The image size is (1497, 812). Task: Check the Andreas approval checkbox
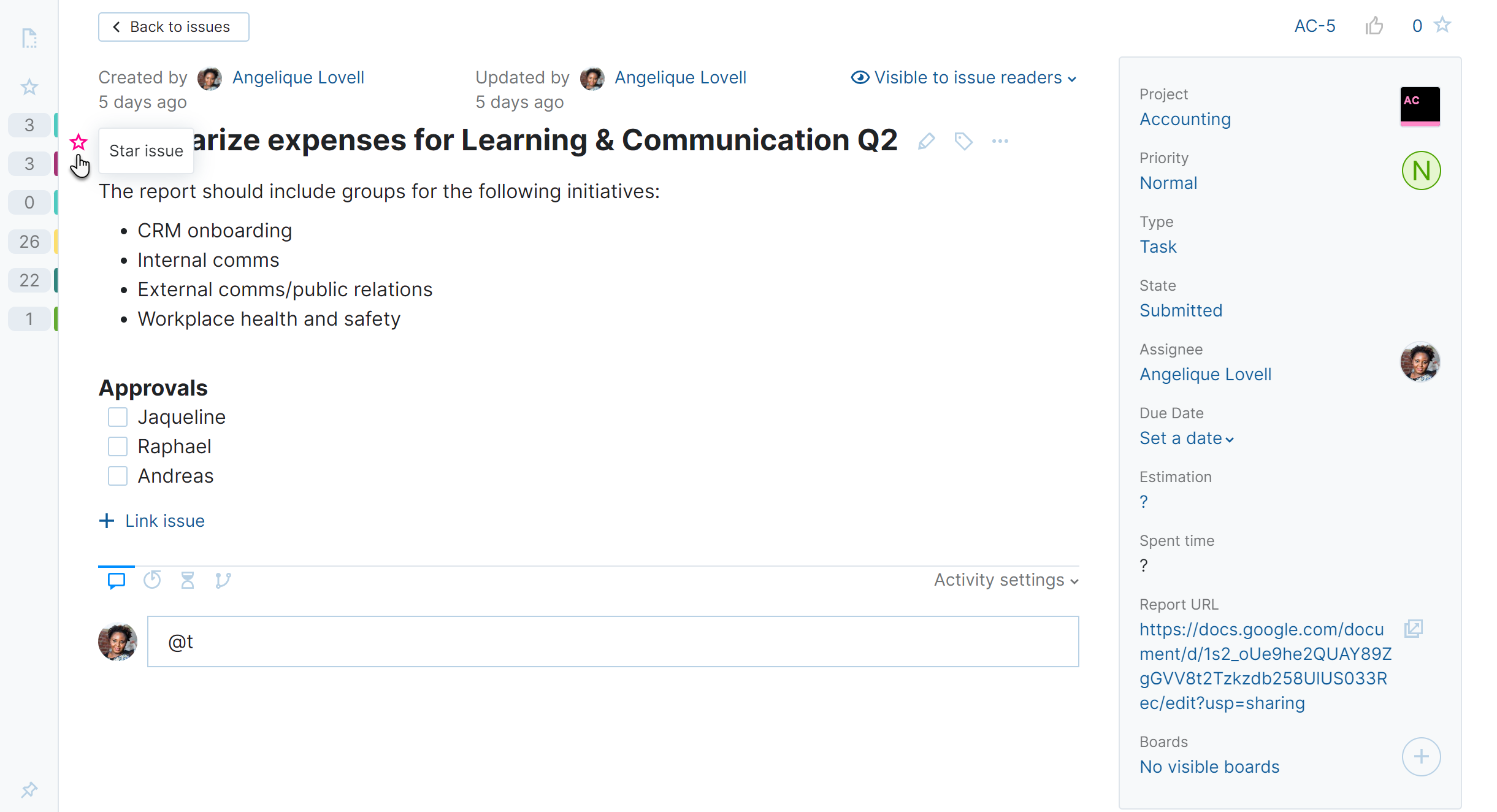[x=118, y=476]
